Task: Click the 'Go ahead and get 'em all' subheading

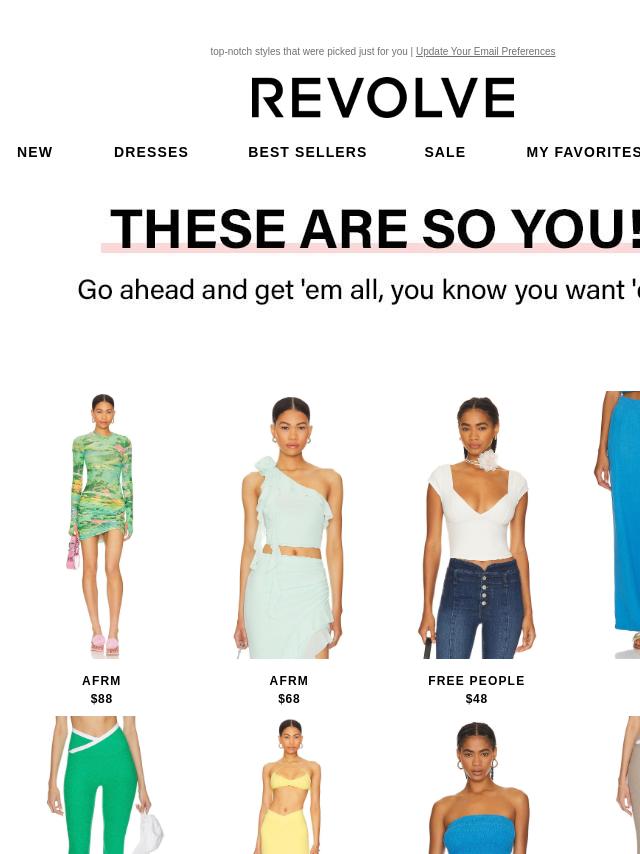Action: click(358, 290)
